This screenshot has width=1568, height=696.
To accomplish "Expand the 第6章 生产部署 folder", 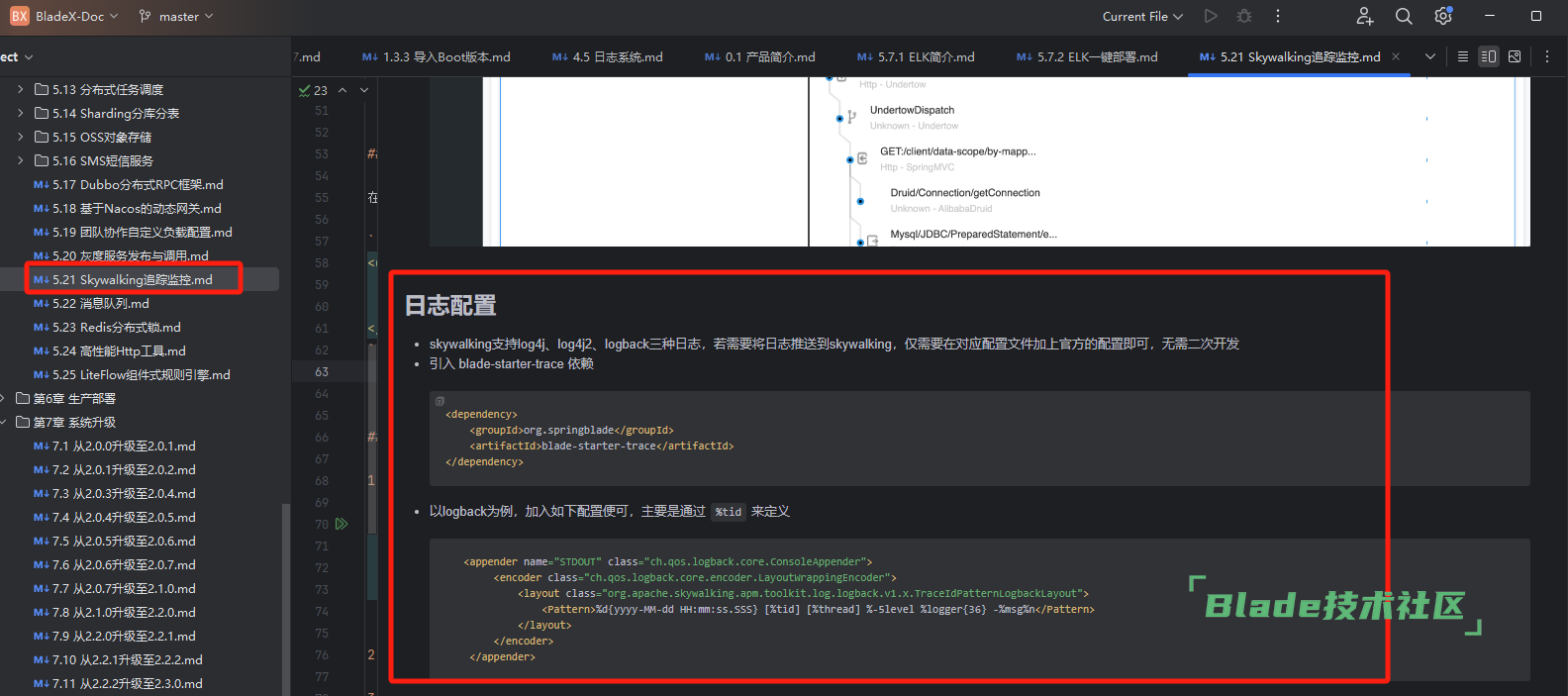I will tap(3, 398).
